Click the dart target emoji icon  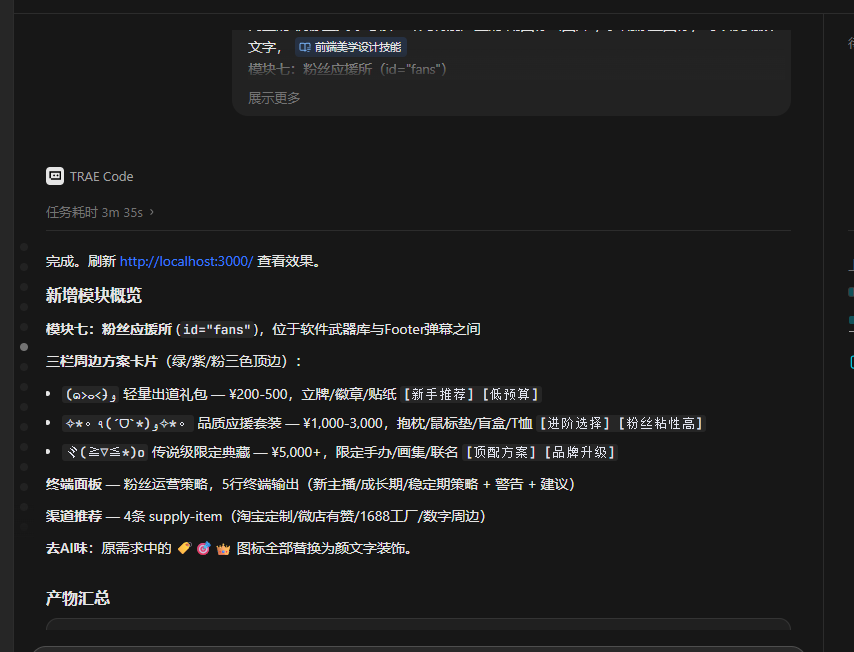[204, 548]
